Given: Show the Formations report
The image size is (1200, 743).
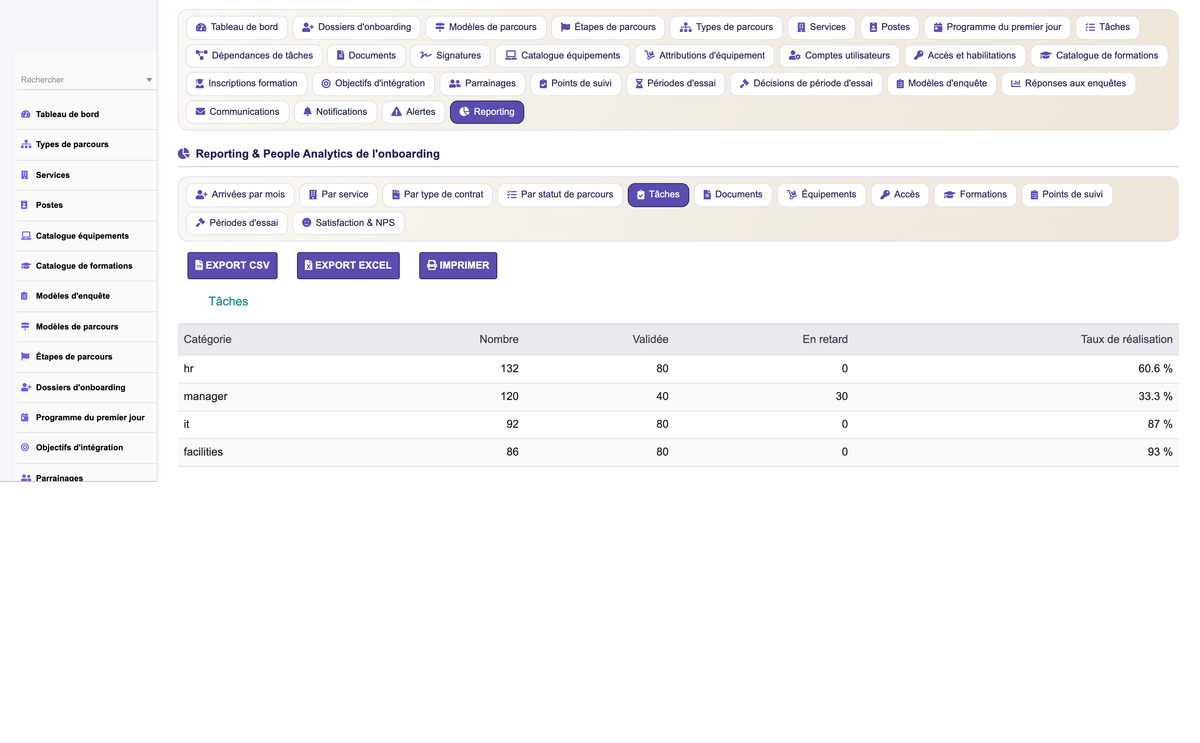Looking at the screenshot, I should 975,194.
